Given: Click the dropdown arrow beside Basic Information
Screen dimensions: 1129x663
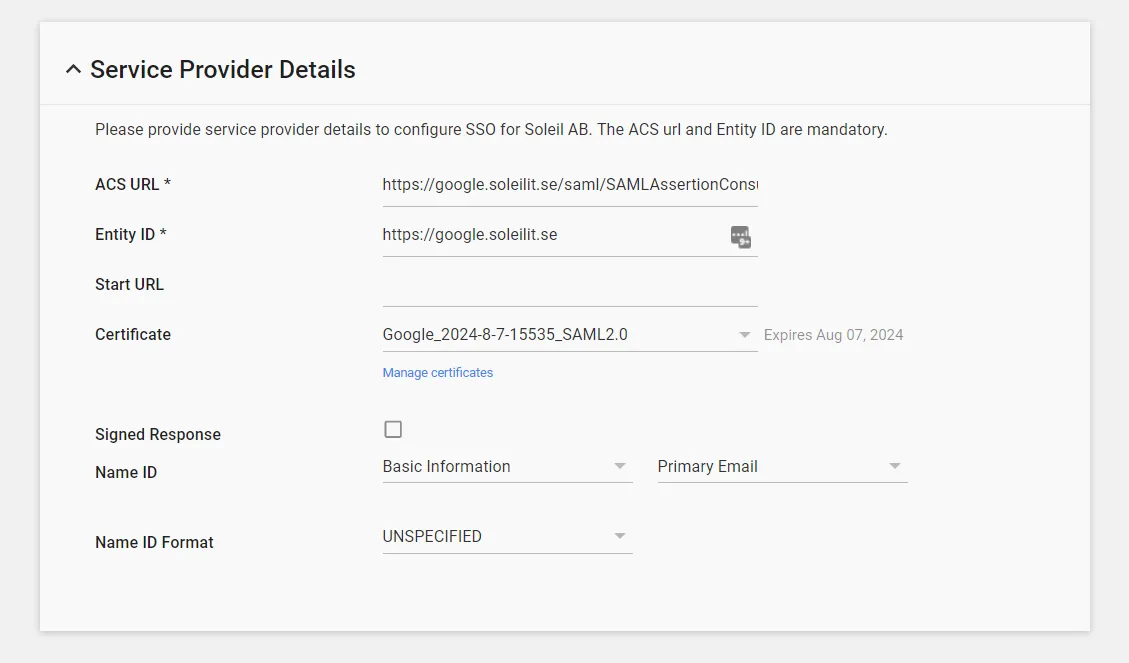Looking at the screenshot, I should pos(620,466).
